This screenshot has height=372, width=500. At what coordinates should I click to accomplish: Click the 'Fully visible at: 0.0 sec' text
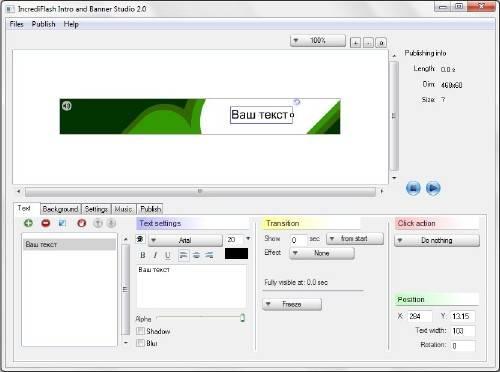296,283
